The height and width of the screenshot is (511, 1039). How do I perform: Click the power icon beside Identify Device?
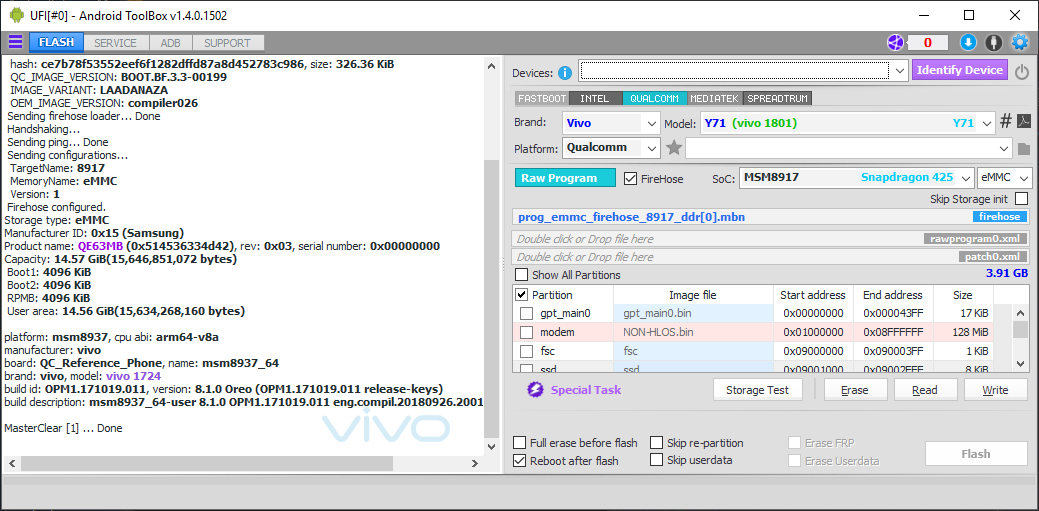pyautogui.click(x=1021, y=72)
